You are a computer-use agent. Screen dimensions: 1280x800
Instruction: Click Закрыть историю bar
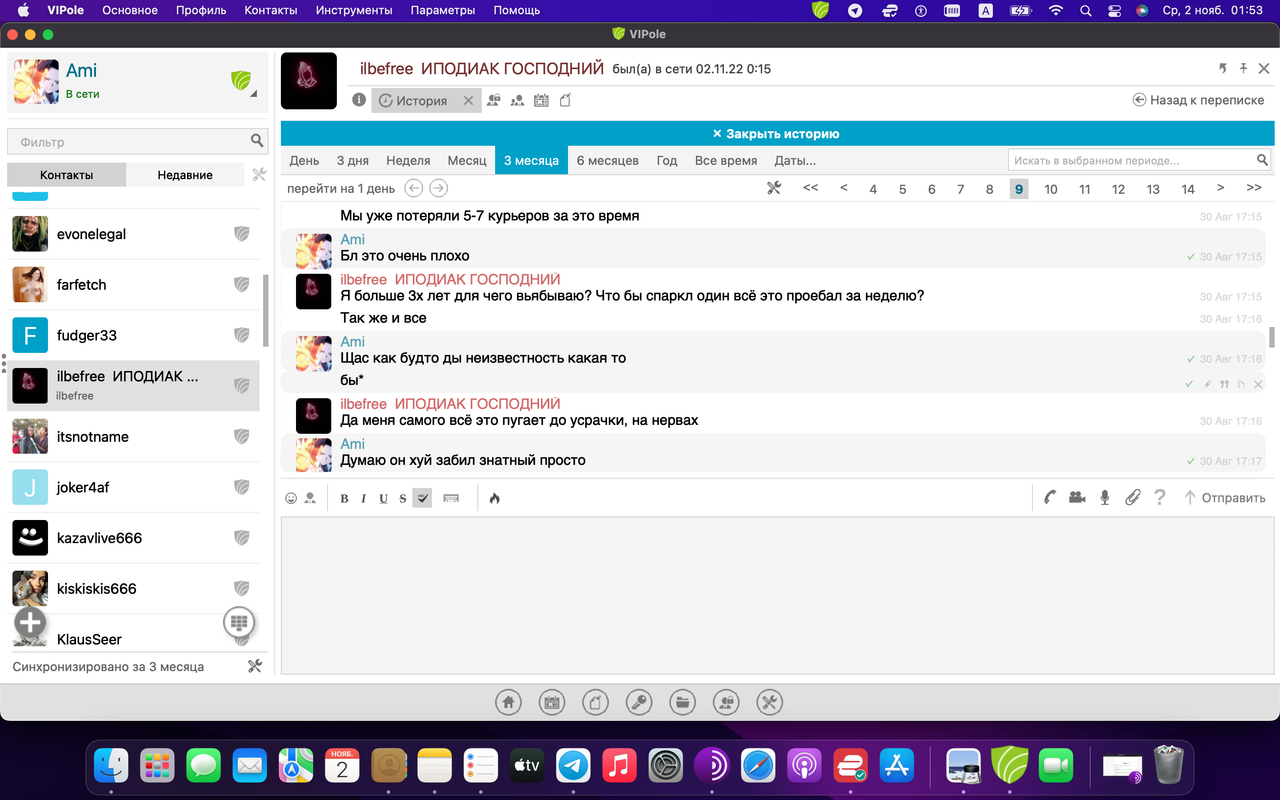click(x=776, y=133)
